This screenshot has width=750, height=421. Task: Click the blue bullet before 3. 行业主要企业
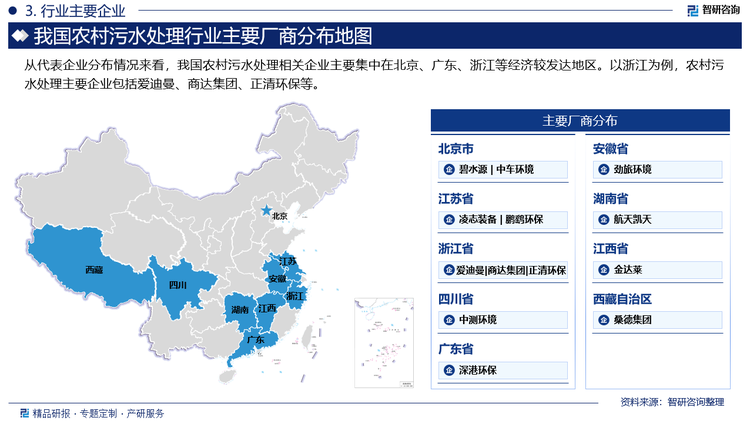coord(12,10)
